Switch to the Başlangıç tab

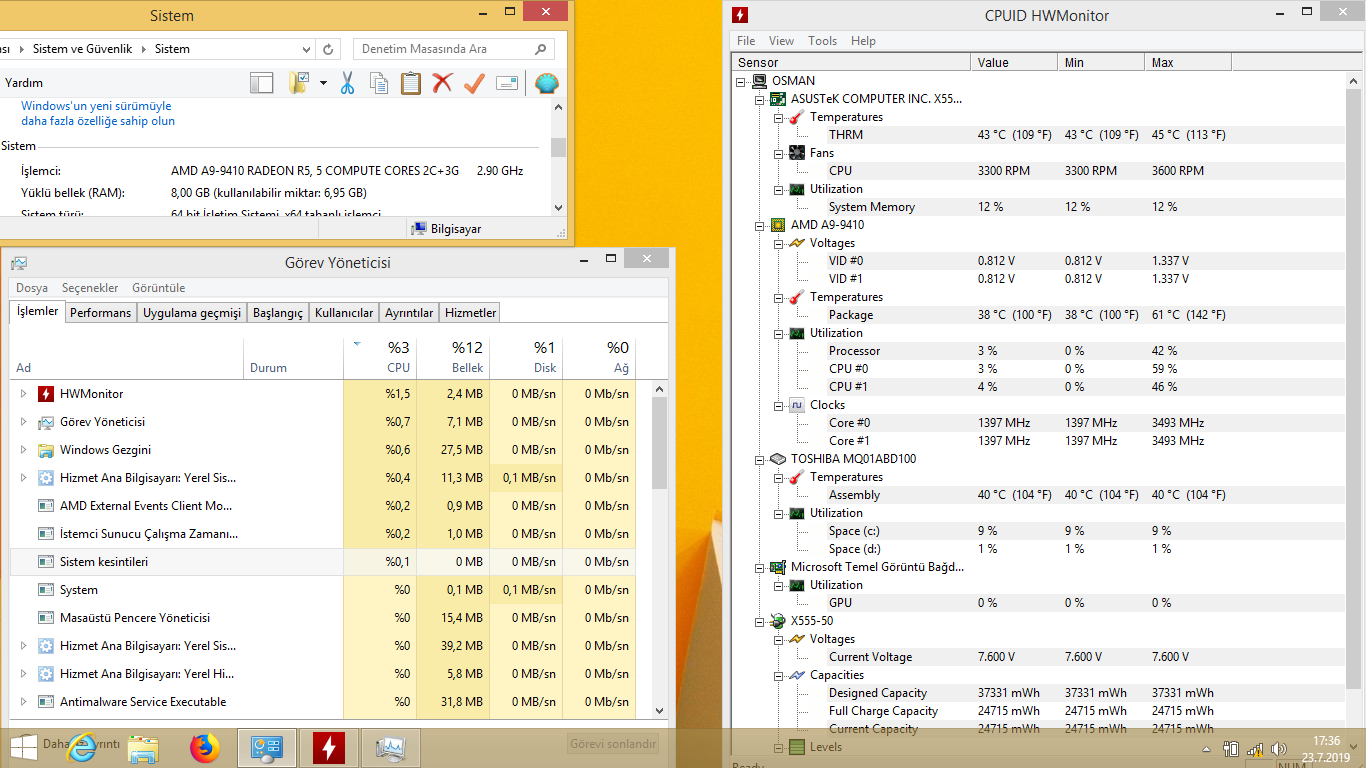click(278, 313)
